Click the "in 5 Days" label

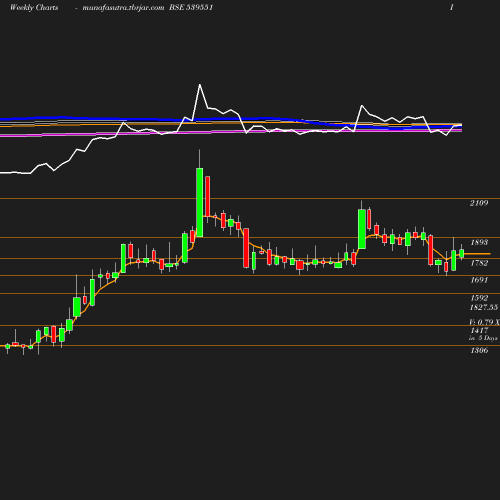(483, 338)
